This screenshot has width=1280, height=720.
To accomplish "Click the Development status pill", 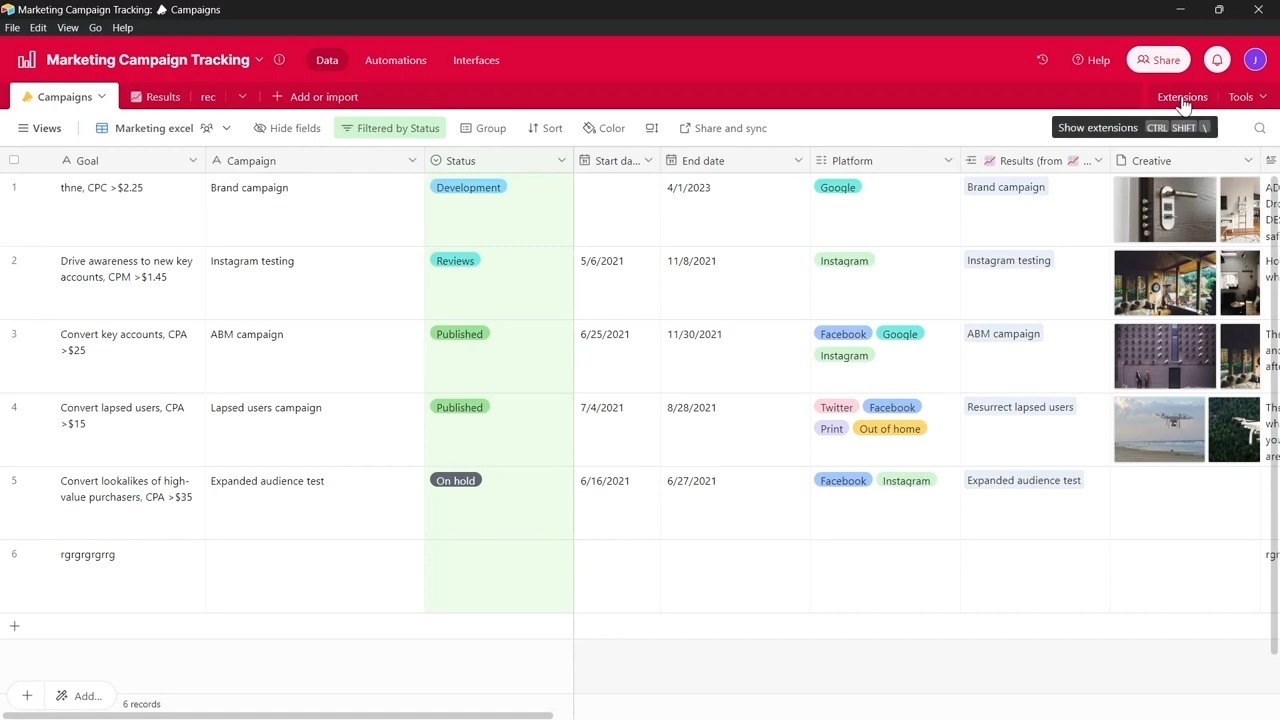I will [x=468, y=187].
